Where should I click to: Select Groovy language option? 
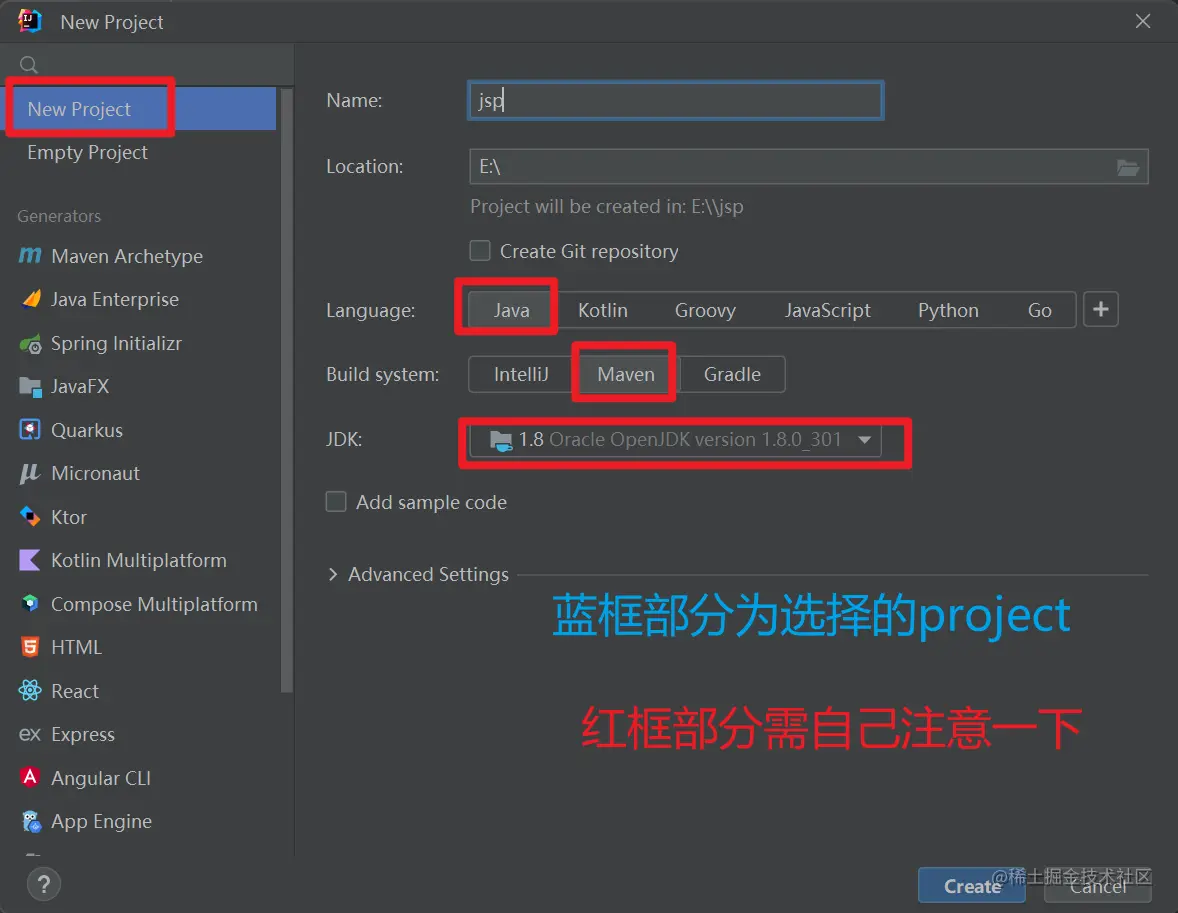point(705,310)
